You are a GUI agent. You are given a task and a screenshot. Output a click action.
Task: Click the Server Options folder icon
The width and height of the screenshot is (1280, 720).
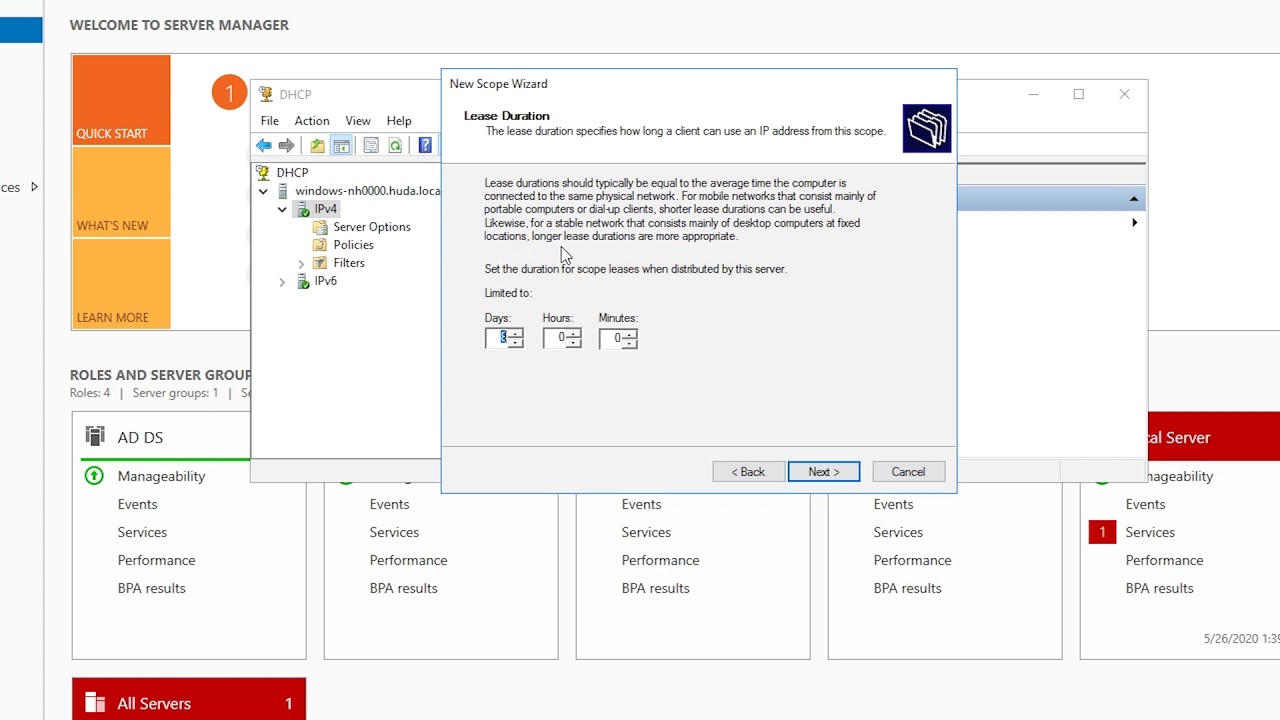(x=320, y=227)
